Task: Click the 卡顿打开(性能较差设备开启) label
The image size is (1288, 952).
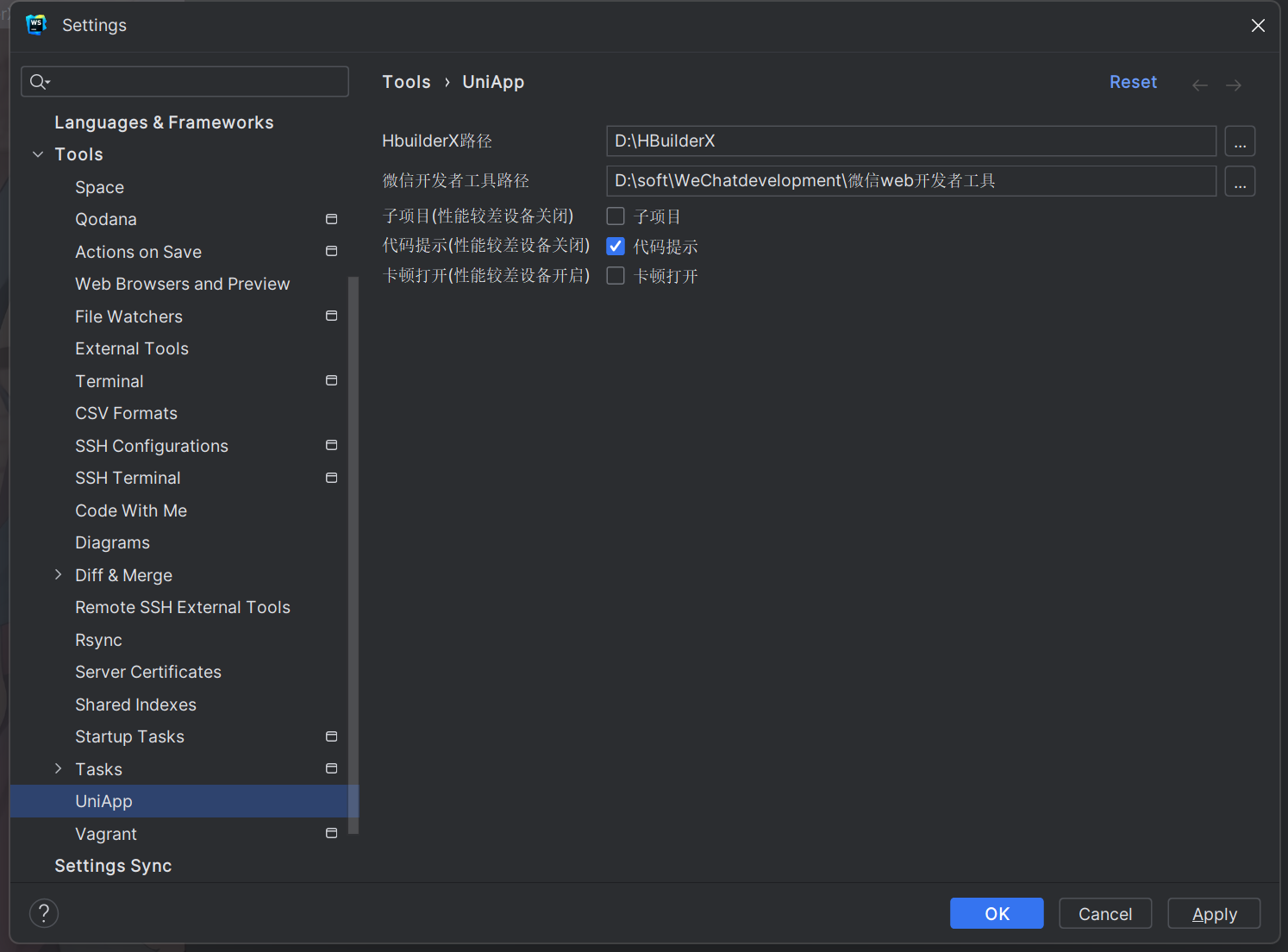Action: point(486,276)
